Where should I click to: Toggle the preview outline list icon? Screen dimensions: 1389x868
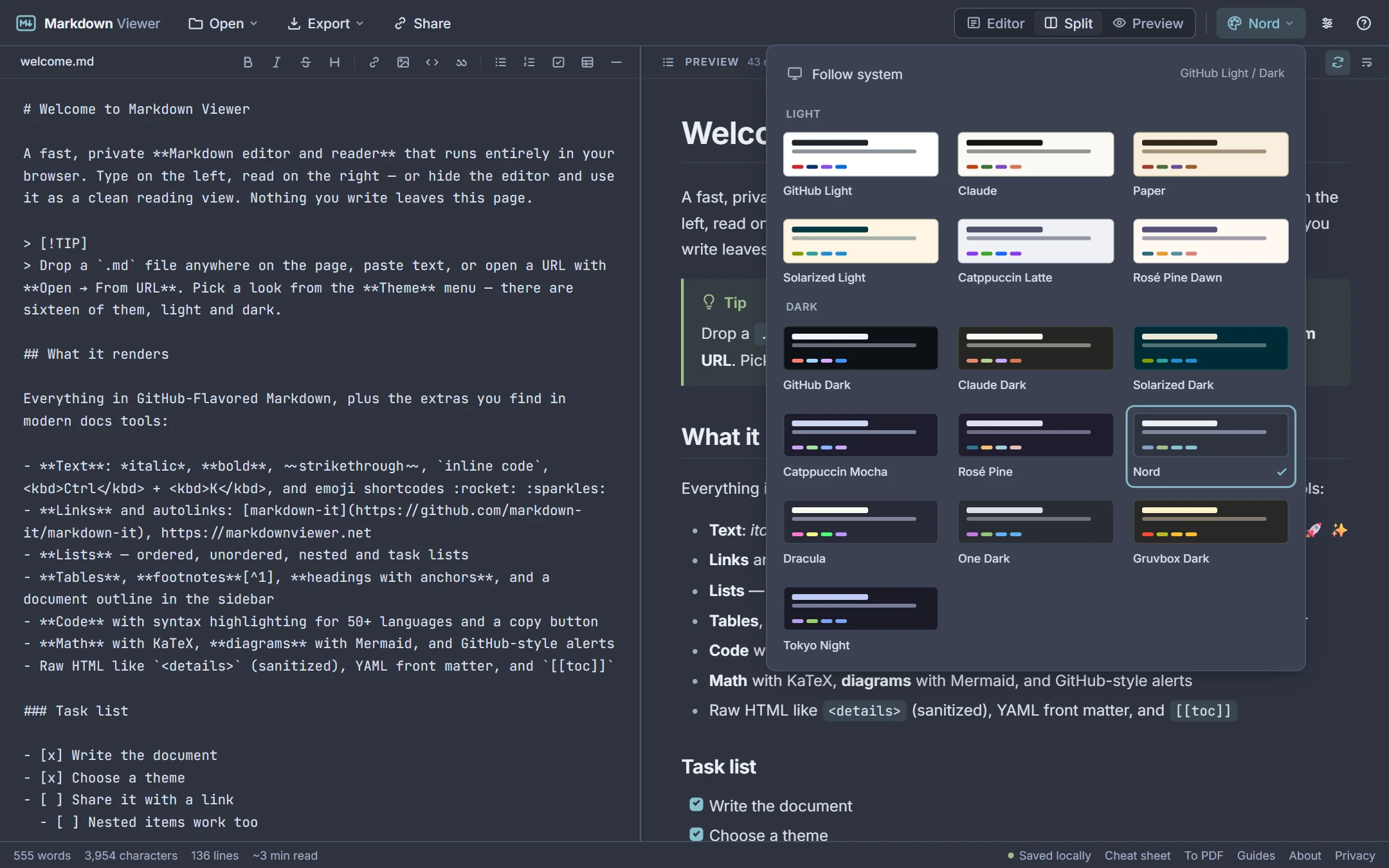(668, 62)
